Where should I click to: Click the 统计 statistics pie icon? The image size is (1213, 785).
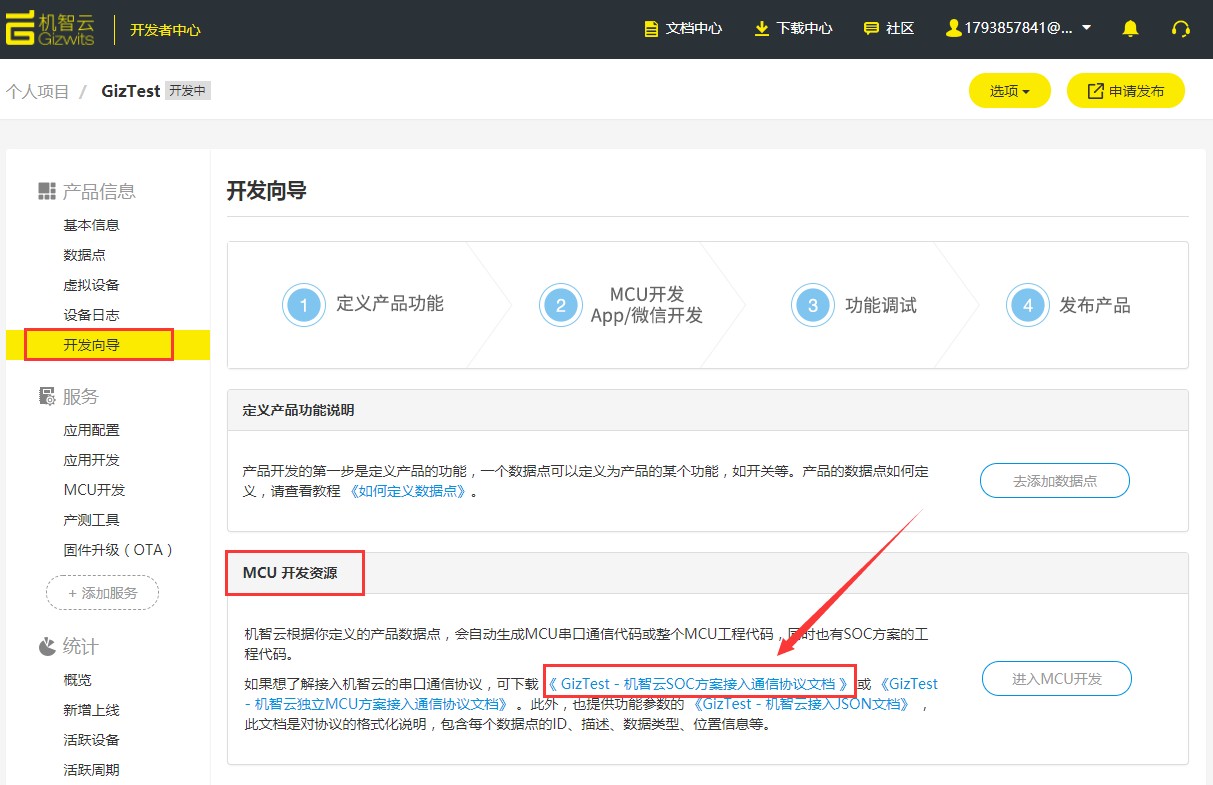(45, 646)
